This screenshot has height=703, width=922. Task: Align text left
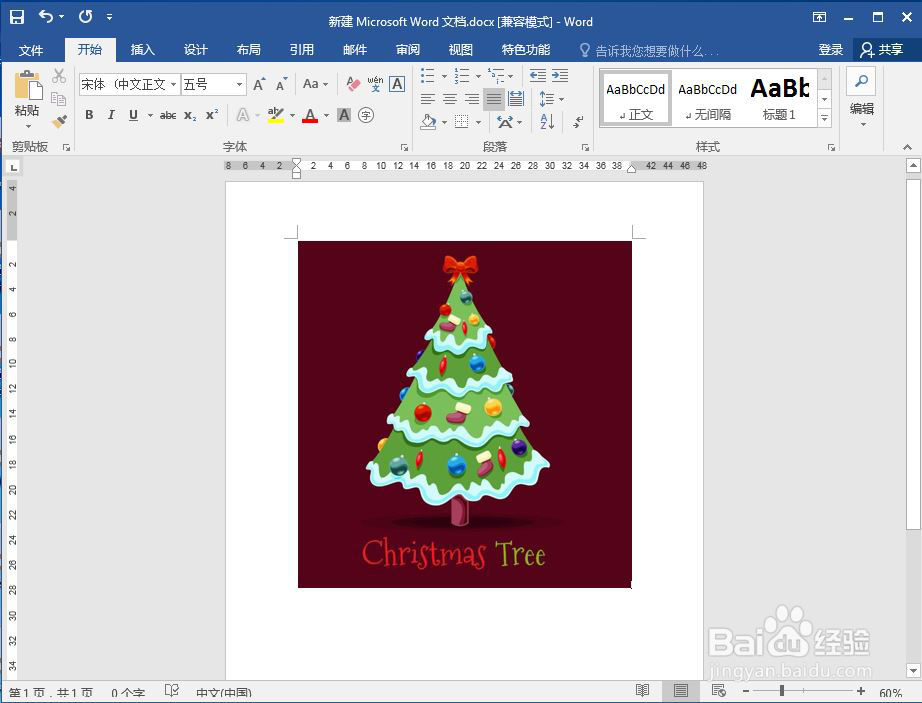click(428, 99)
